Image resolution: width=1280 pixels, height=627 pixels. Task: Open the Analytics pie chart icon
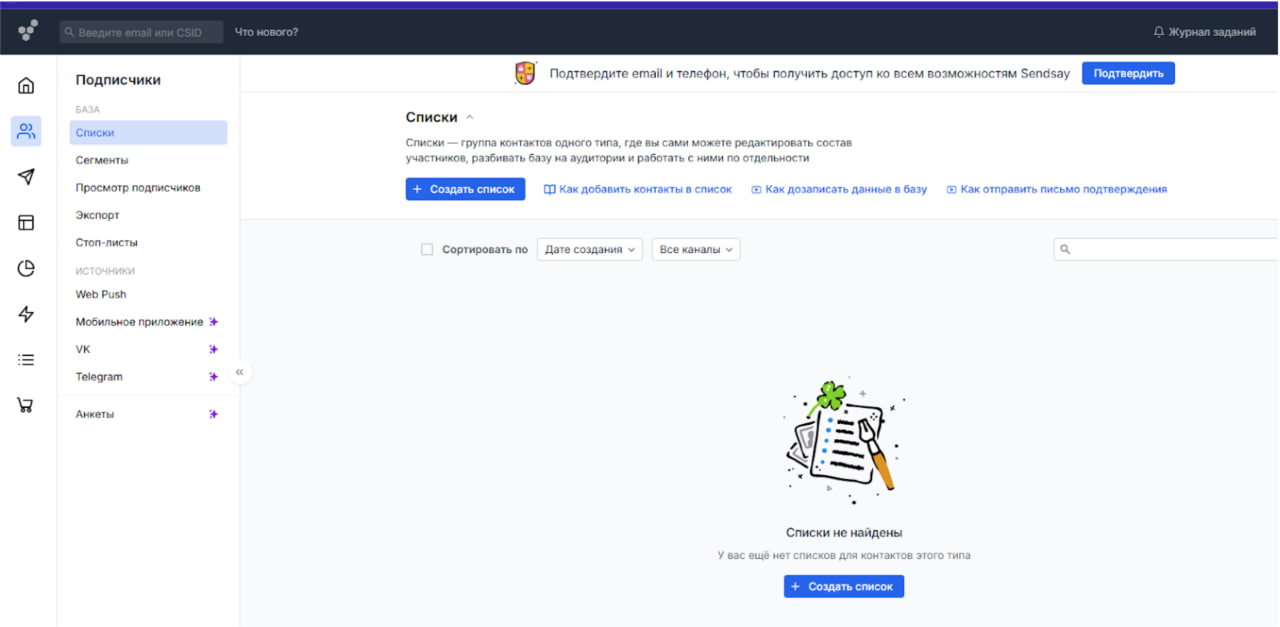tap(26, 268)
